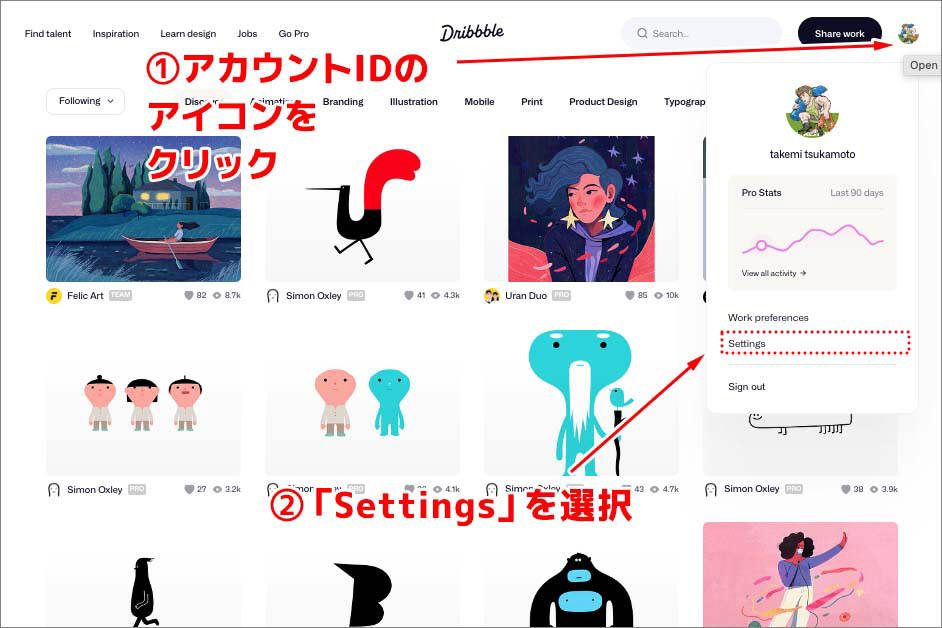Click the account avatar icon in the header
Image resolution: width=942 pixels, height=628 pixels.
909,33
